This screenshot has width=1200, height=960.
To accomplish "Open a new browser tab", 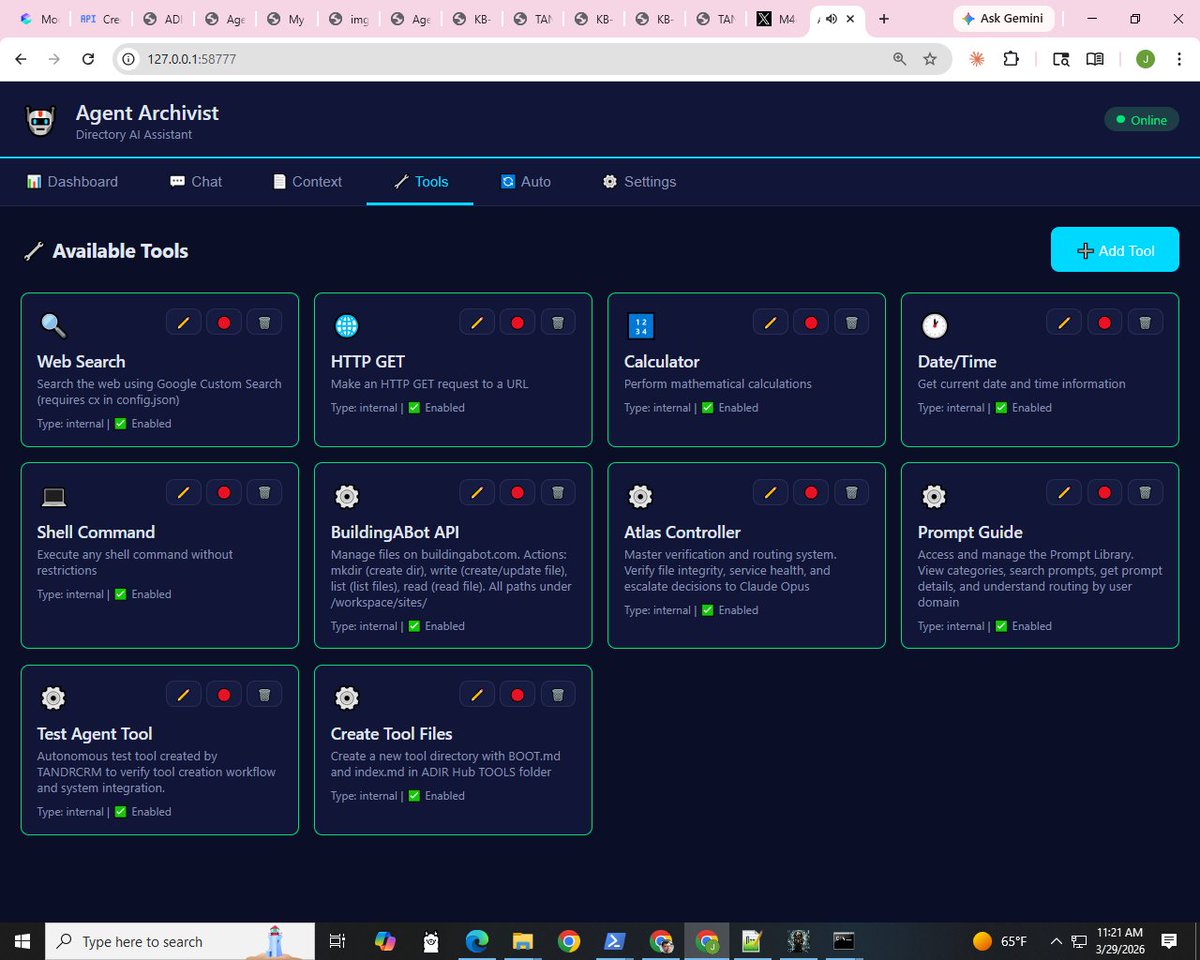I will click(884, 19).
